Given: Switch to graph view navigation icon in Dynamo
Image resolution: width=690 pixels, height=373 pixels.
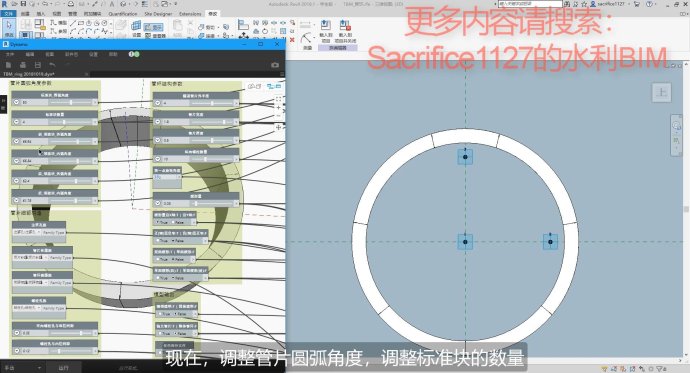Looking at the screenshot, I should pos(270,86).
